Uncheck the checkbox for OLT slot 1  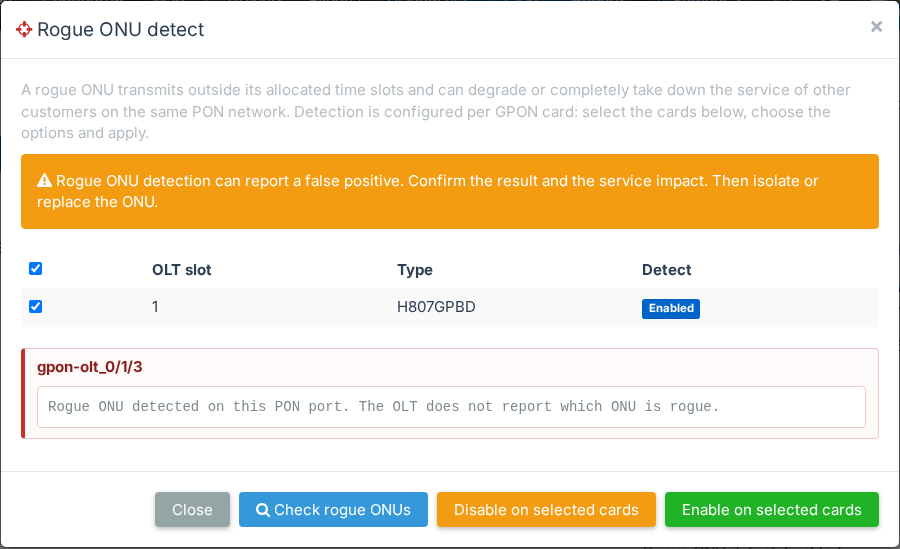coord(36,307)
